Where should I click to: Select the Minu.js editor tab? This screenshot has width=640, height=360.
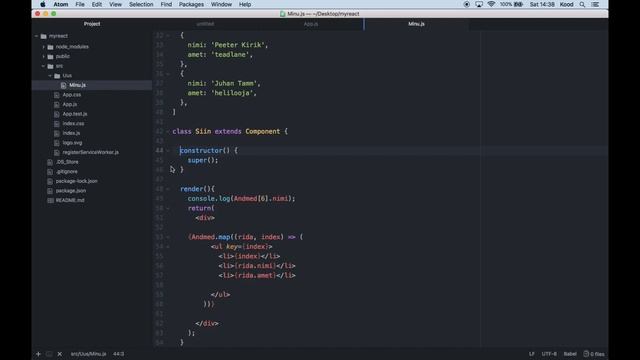tap(416, 24)
